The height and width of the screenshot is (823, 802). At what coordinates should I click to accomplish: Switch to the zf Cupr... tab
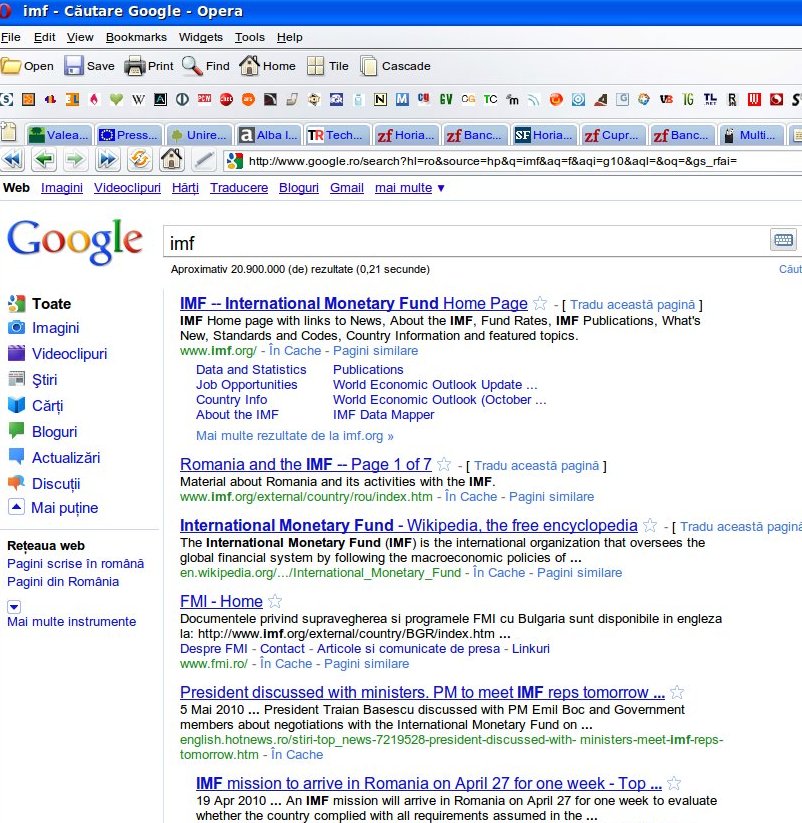tap(613, 135)
